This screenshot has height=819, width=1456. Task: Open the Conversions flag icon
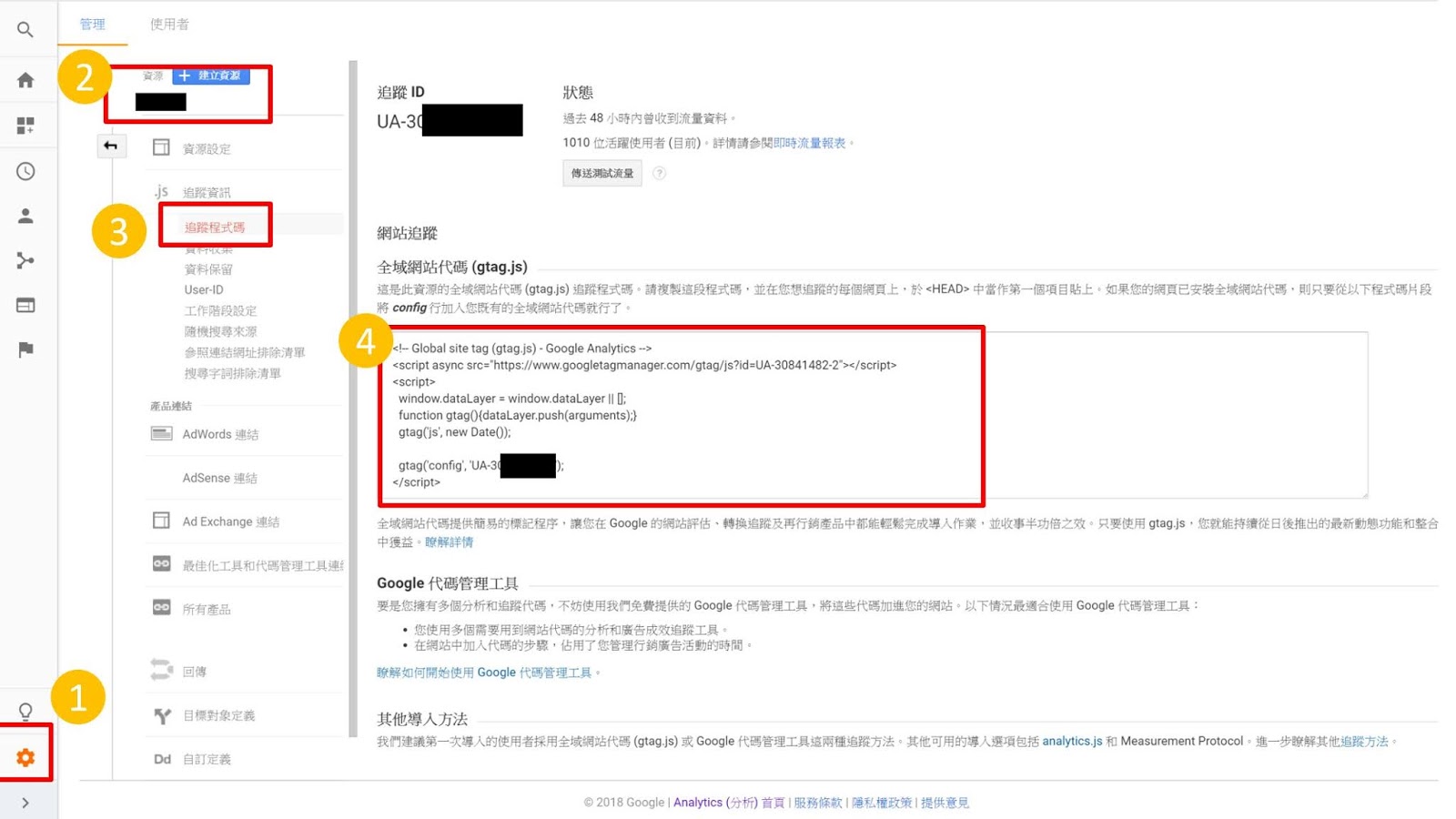tap(25, 349)
